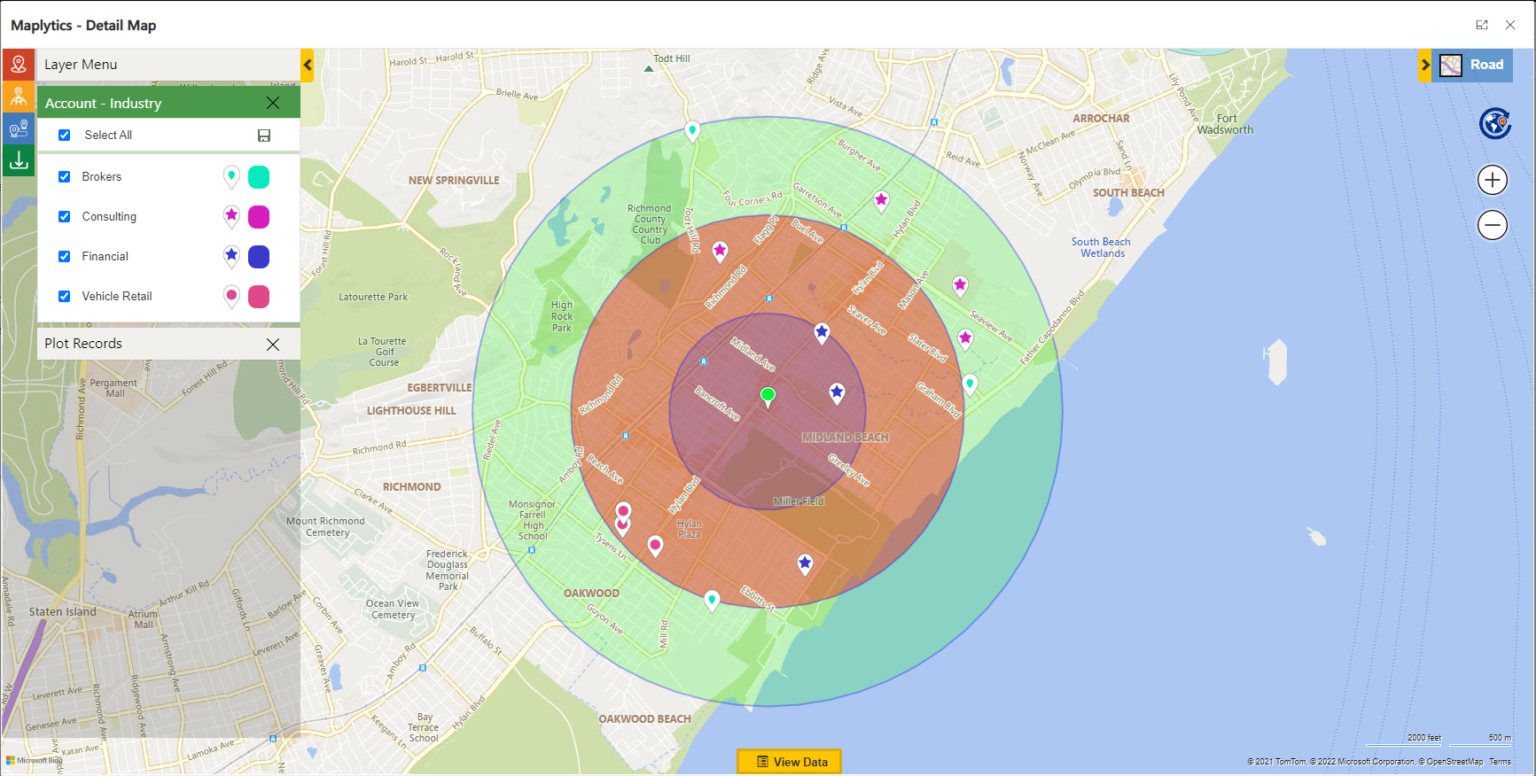Select the blue Route tool in sidebar
1536x776 pixels.
18,128
